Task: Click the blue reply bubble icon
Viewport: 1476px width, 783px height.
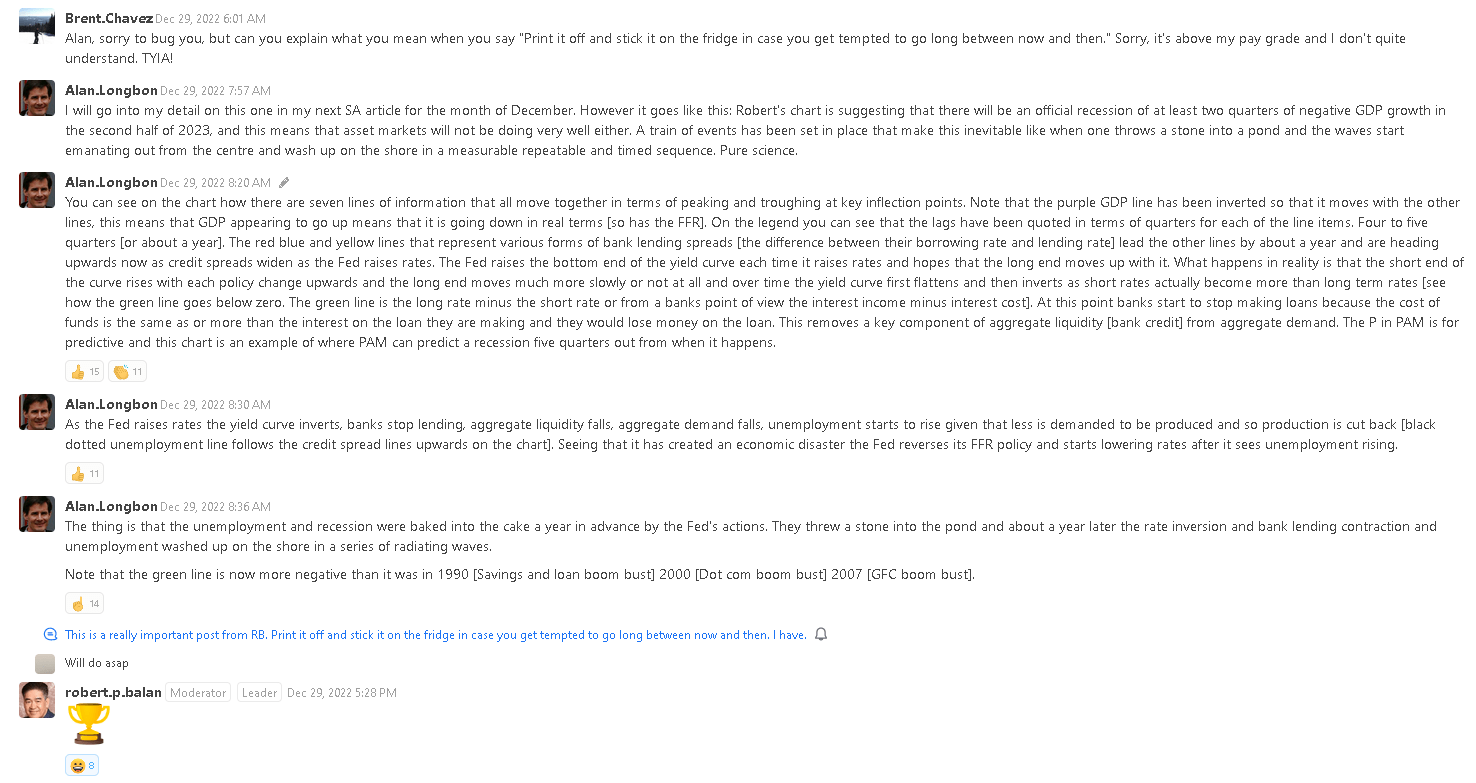Action: pos(50,634)
